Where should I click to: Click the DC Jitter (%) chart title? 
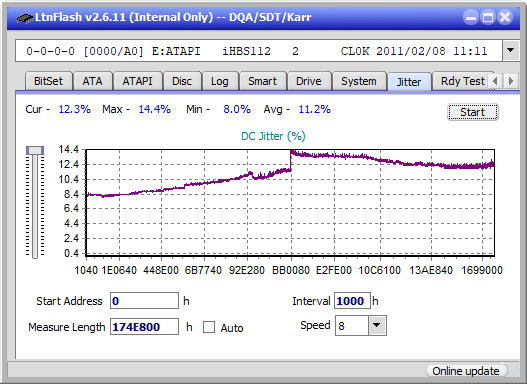(273, 136)
